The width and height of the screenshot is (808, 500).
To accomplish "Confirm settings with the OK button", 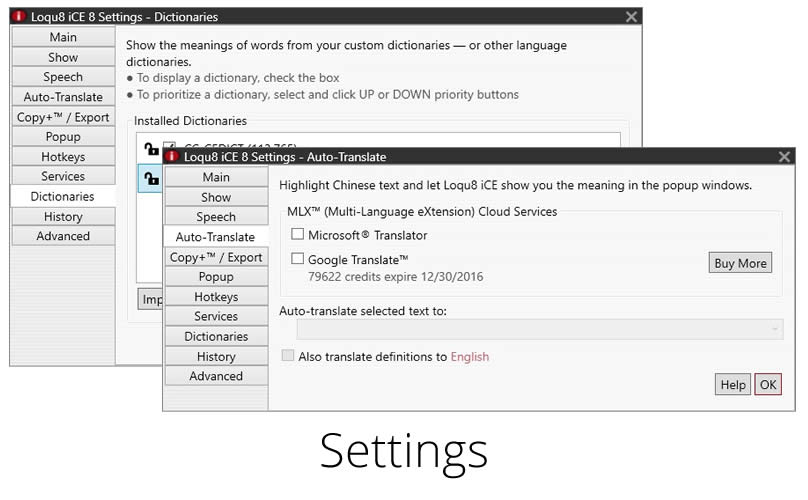I will (768, 385).
